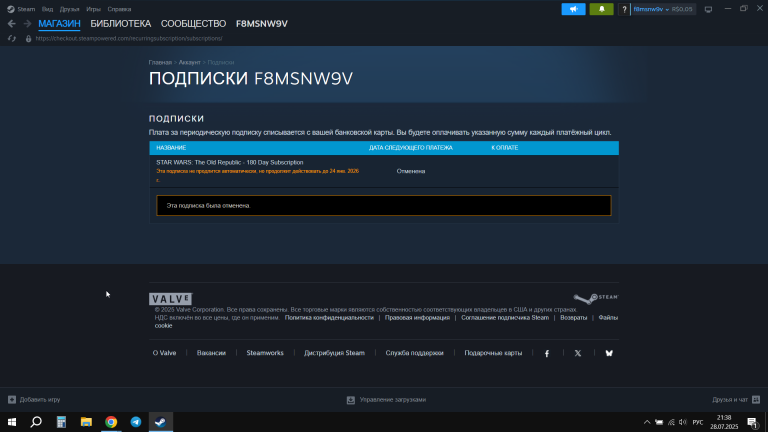Click the padlock security icon
The image size is (768, 432).
[x=28, y=38]
